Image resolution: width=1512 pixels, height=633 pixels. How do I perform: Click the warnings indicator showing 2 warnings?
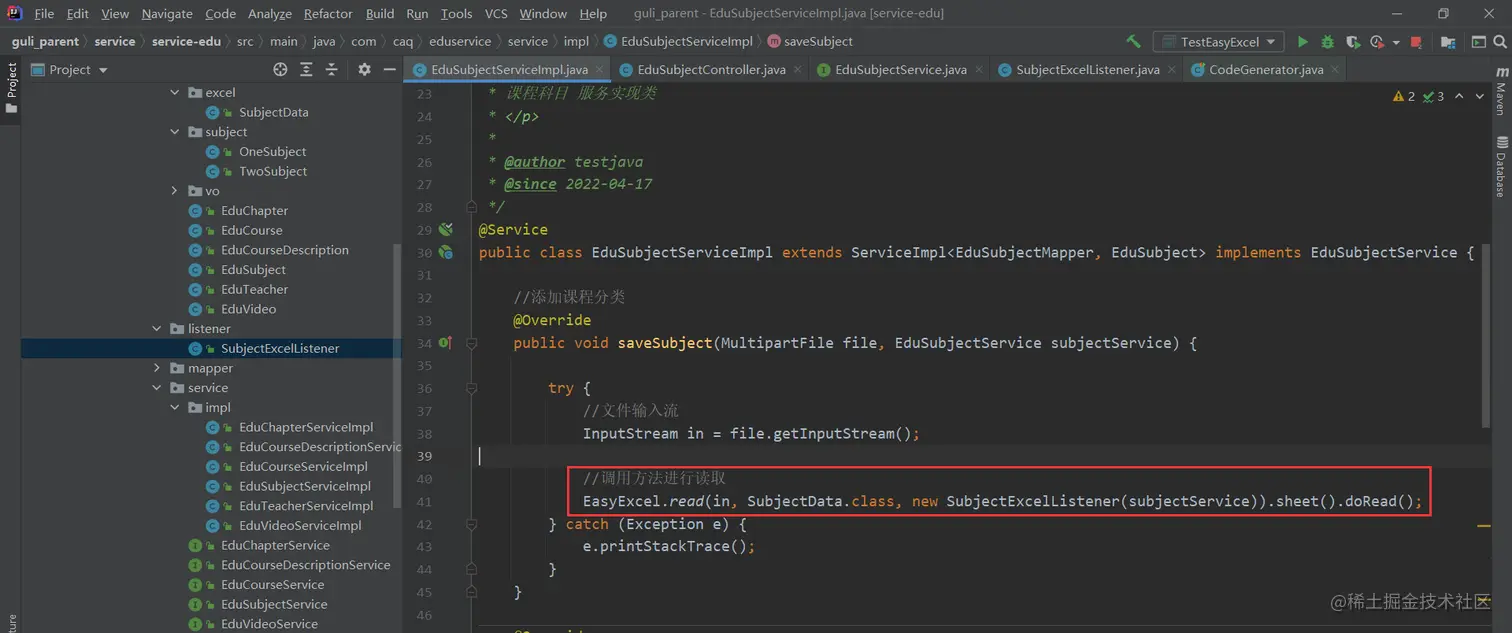click(1404, 96)
